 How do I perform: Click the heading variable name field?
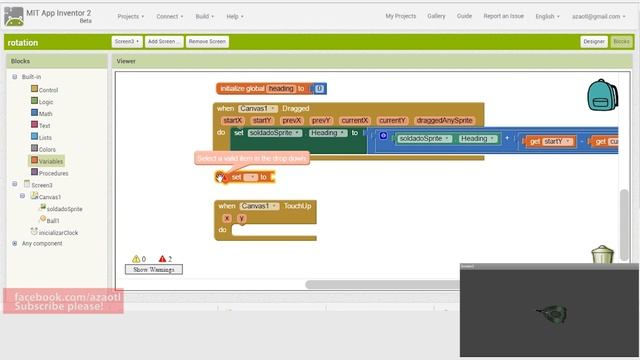pos(281,89)
